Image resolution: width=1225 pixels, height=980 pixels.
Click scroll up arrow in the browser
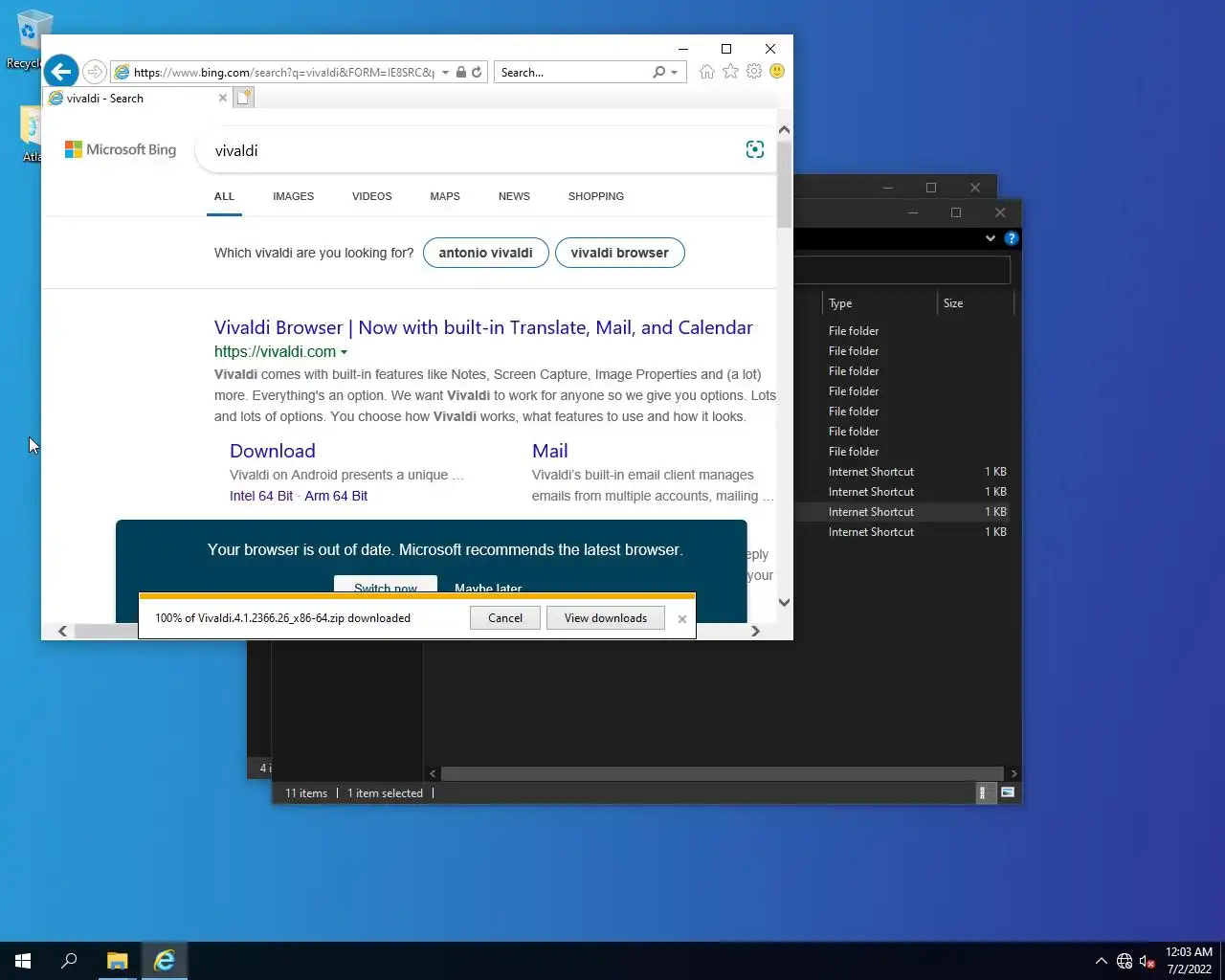pyautogui.click(x=785, y=129)
